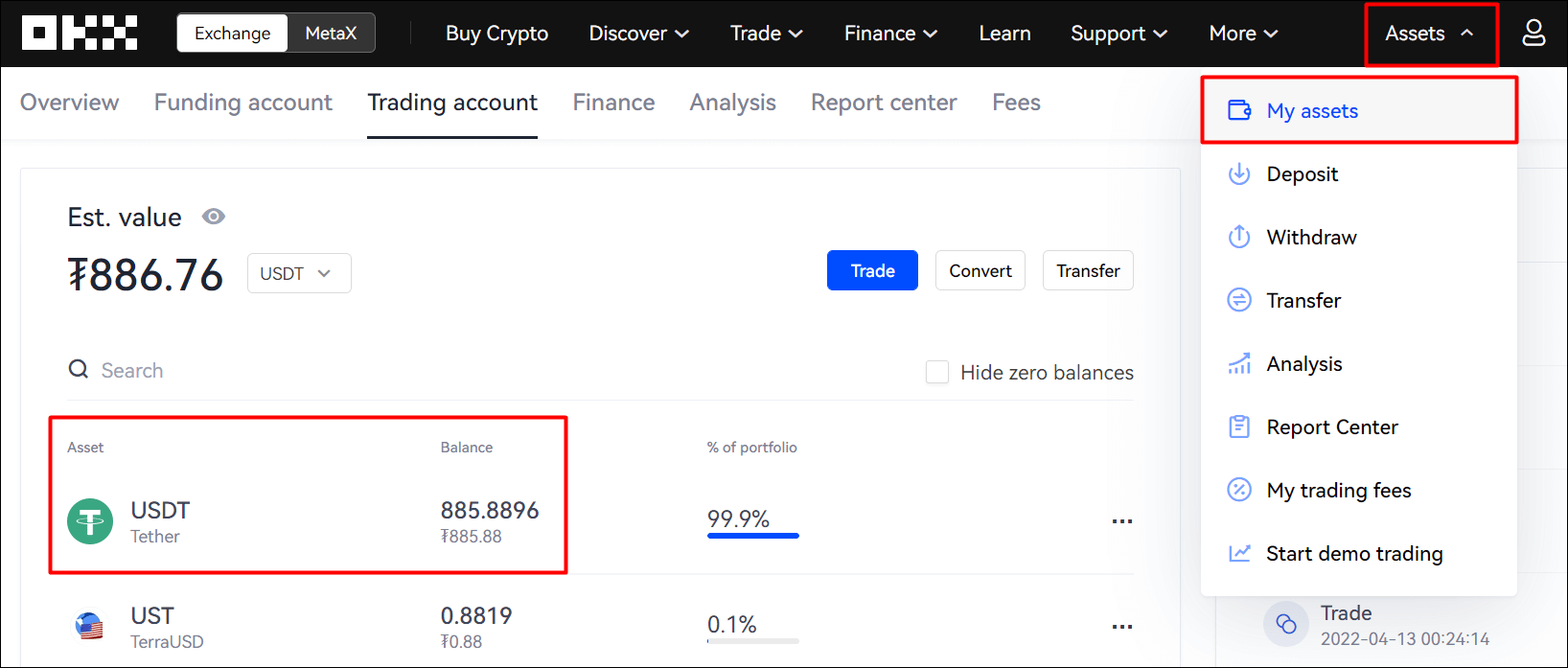Open the user profile icon
Viewport: 1568px width, 668px height.
(x=1533, y=33)
